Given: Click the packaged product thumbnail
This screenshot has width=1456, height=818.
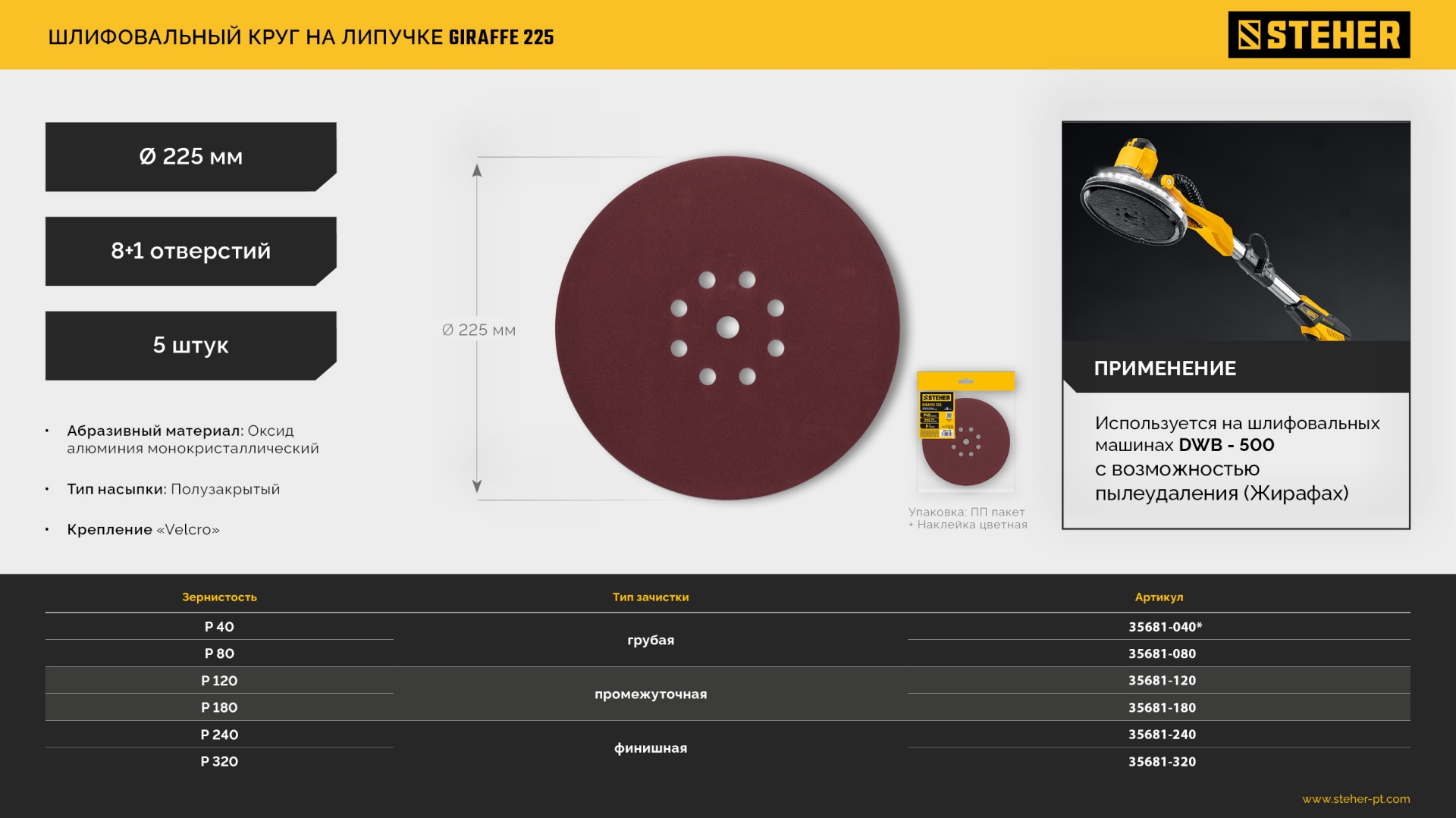Looking at the screenshot, I should (x=965, y=431).
